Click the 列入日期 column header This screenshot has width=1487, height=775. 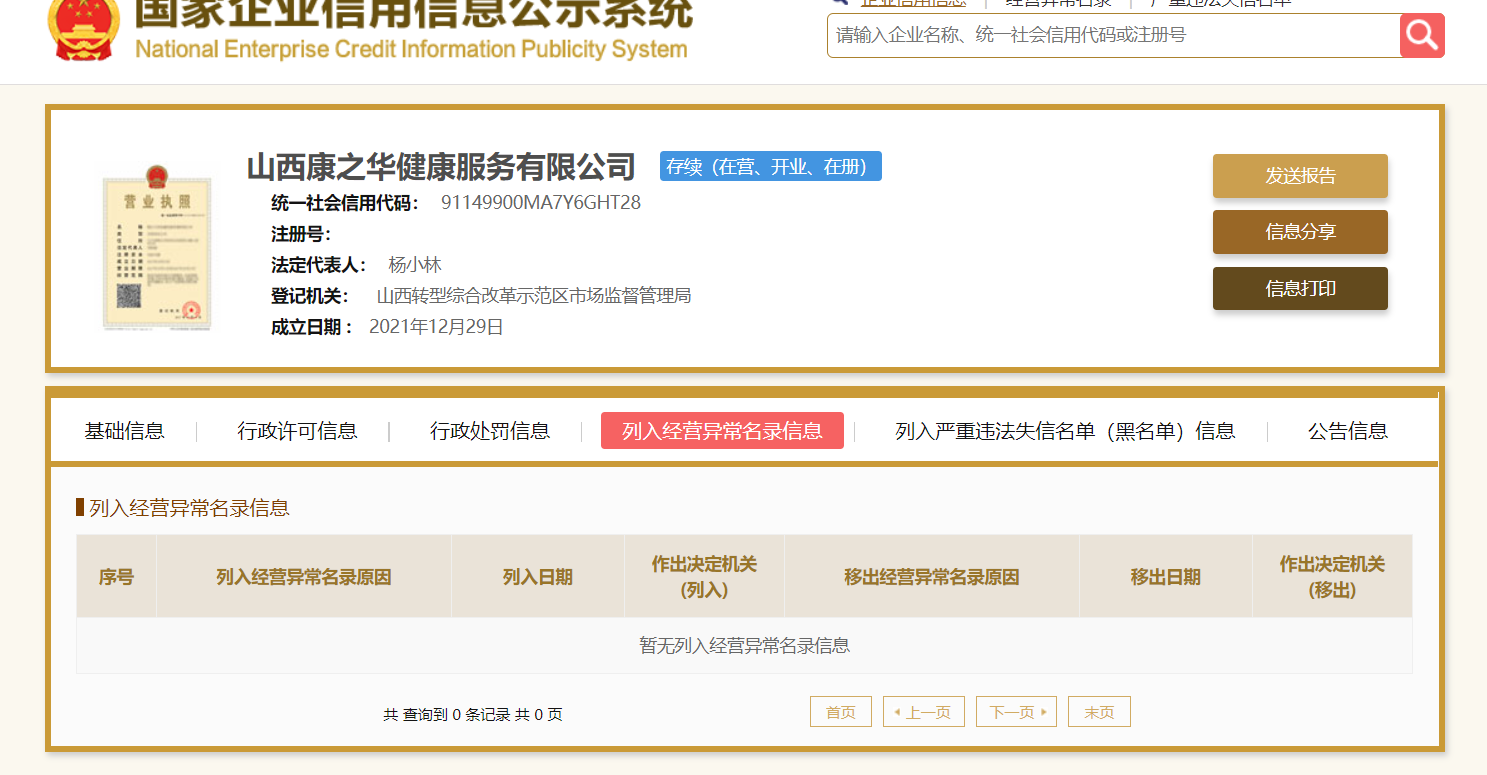click(x=538, y=577)
